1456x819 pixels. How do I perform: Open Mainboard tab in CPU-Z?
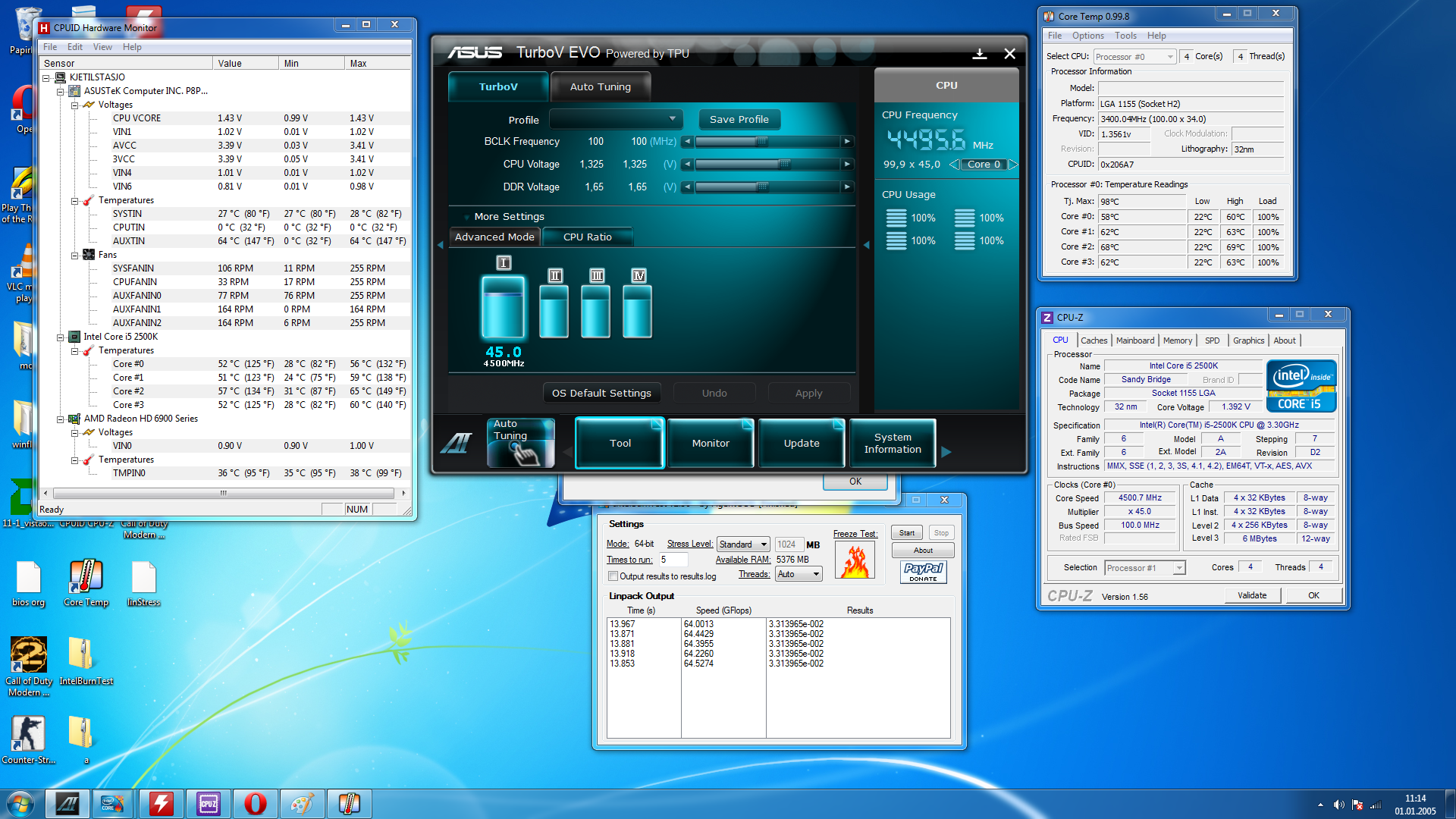click(1135, 340)
